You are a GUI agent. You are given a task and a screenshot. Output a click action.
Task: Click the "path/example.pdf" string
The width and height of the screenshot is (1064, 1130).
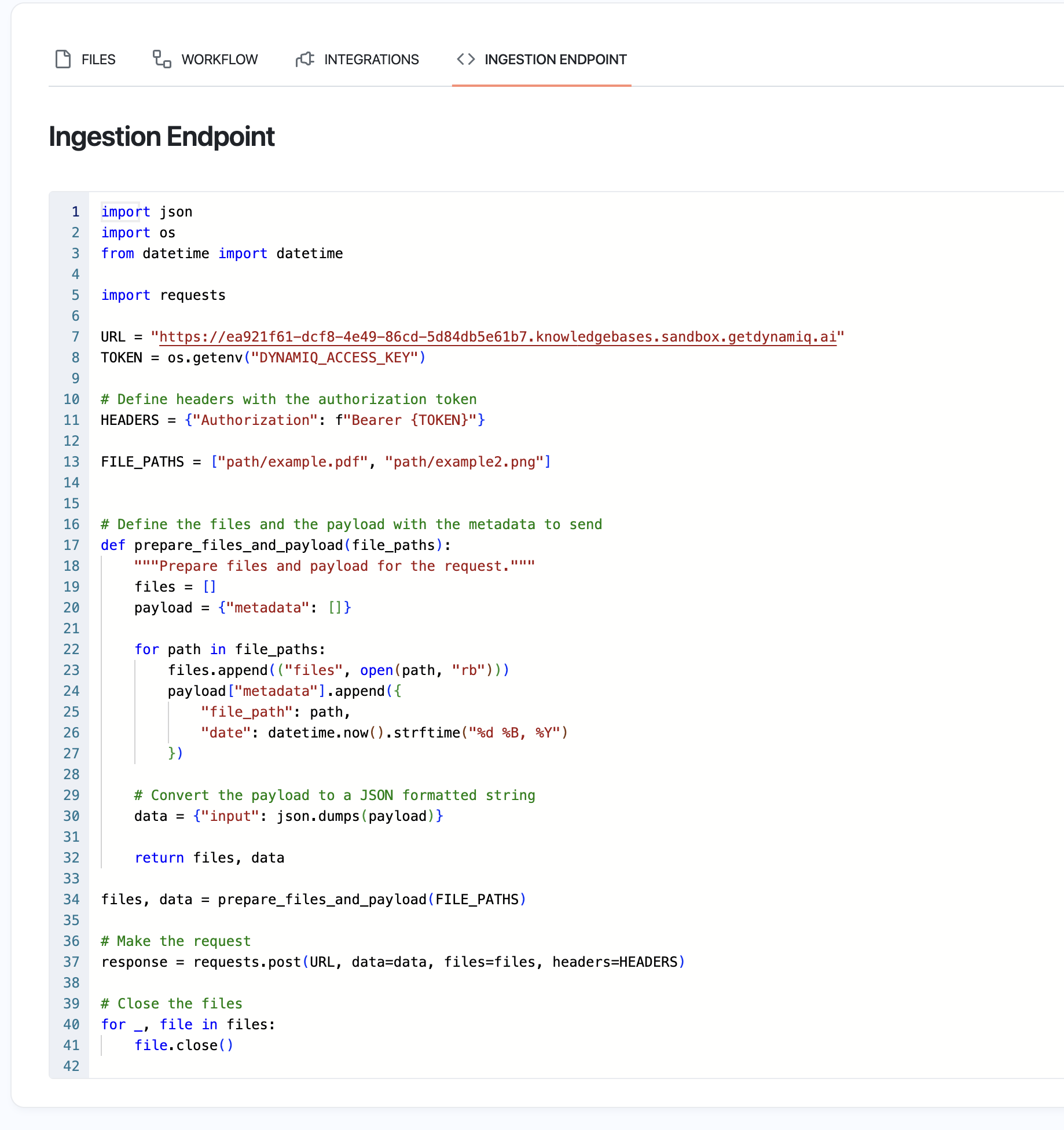point(292,462)
